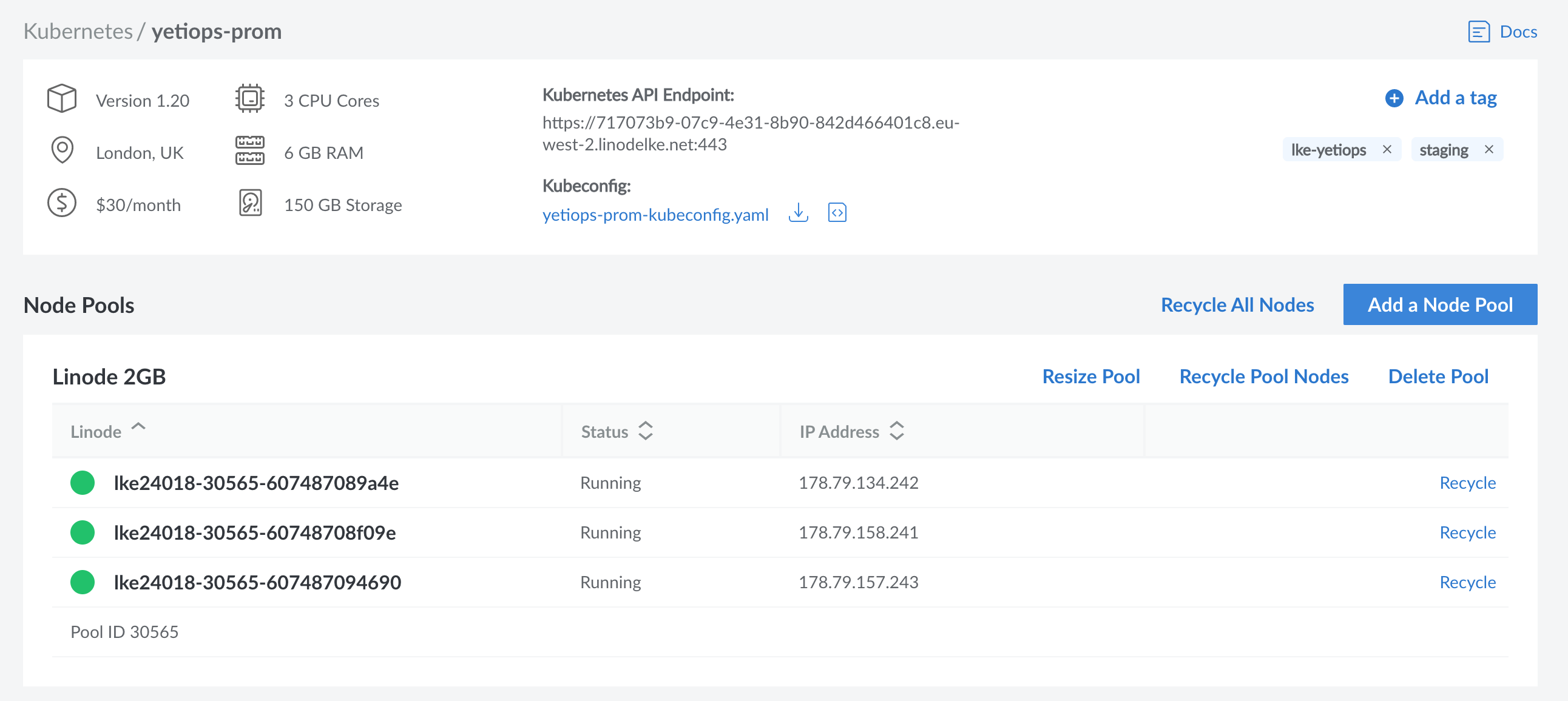The height and width of the screenshot is (701, 1568).
Task: Click the download kubeconfig icon
Action: [798, 213]
